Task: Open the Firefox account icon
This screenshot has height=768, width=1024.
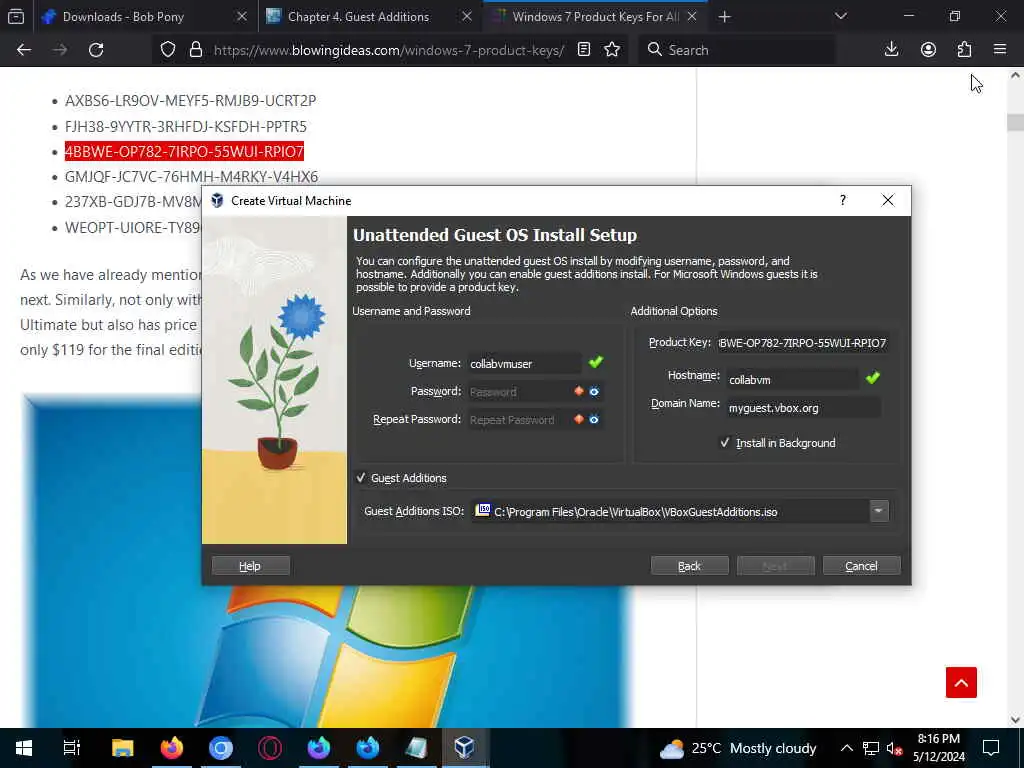Action: 928,50
